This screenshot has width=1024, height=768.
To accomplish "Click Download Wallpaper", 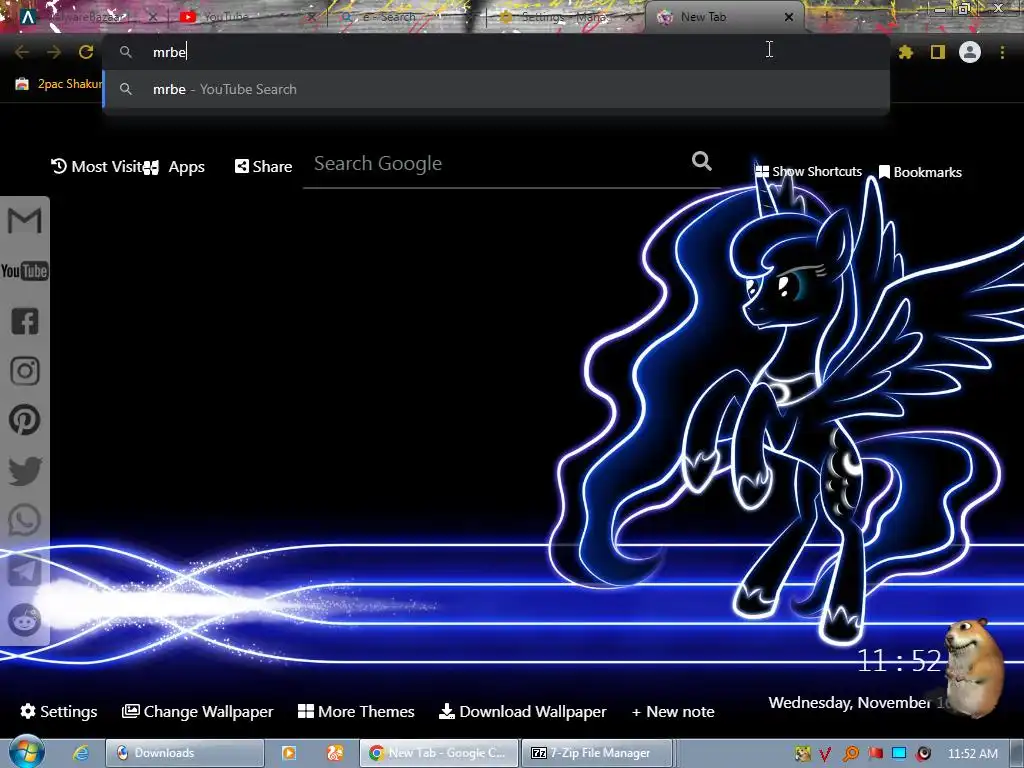I will click(x=522, y=712).
